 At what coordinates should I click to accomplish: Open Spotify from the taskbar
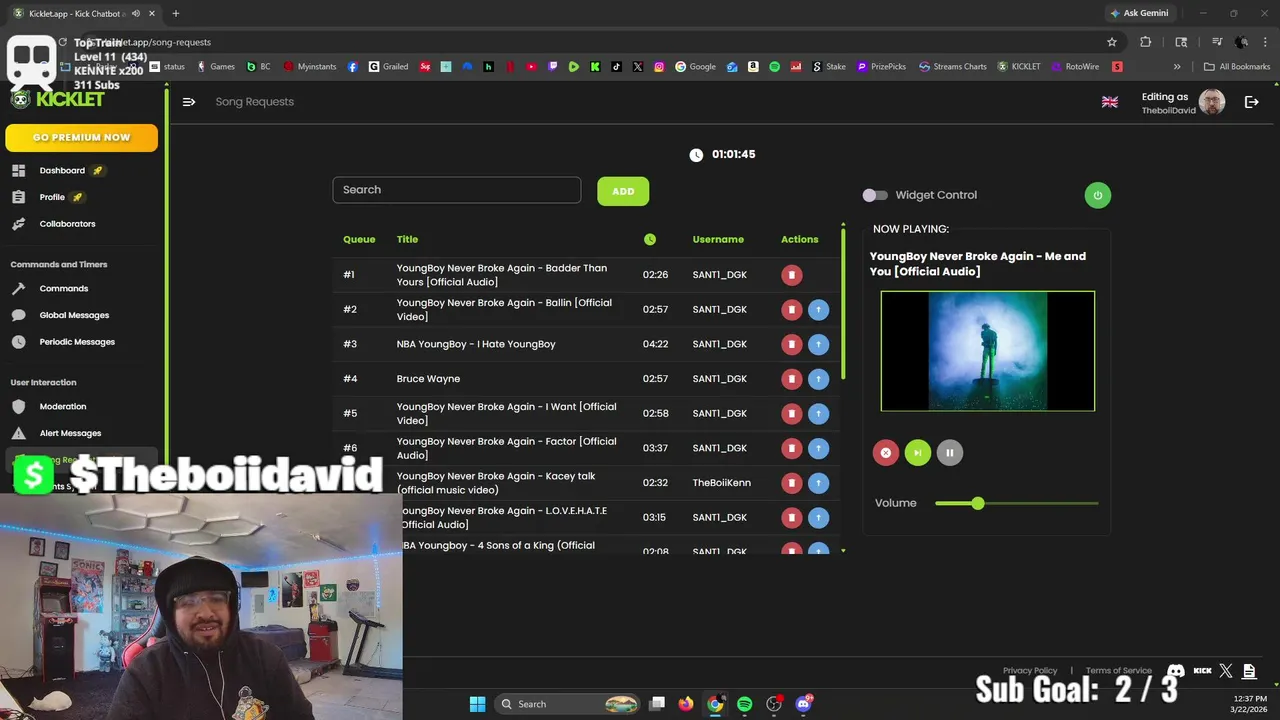745,704
